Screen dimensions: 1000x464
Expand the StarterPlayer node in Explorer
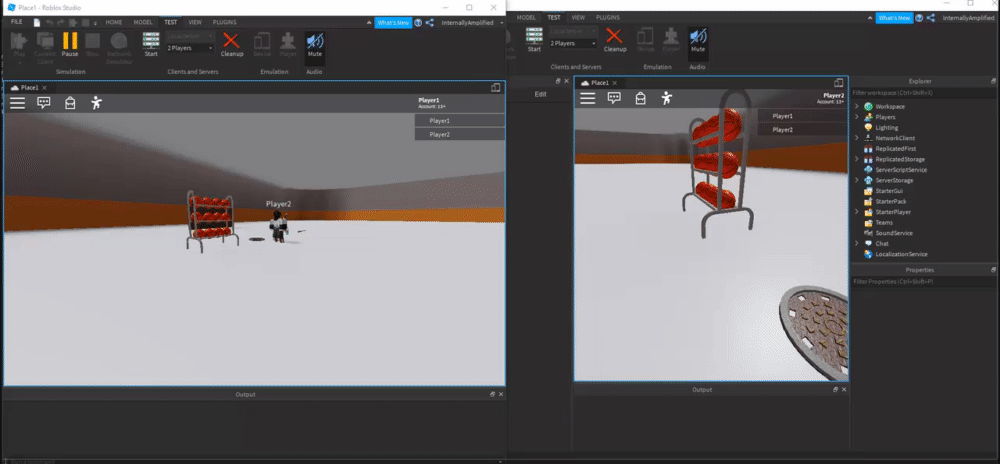click(x=857, y=212)
